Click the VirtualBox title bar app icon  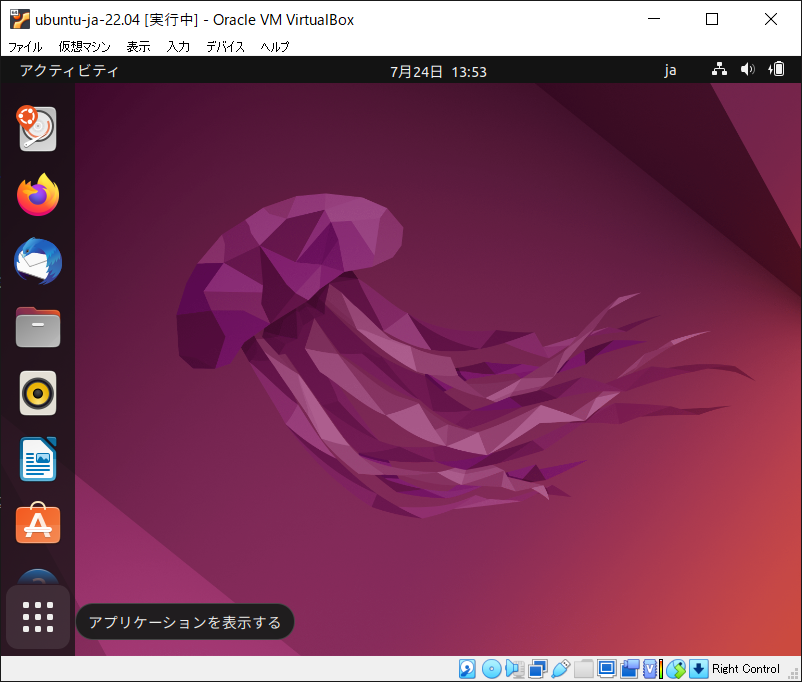click(19, 19)
